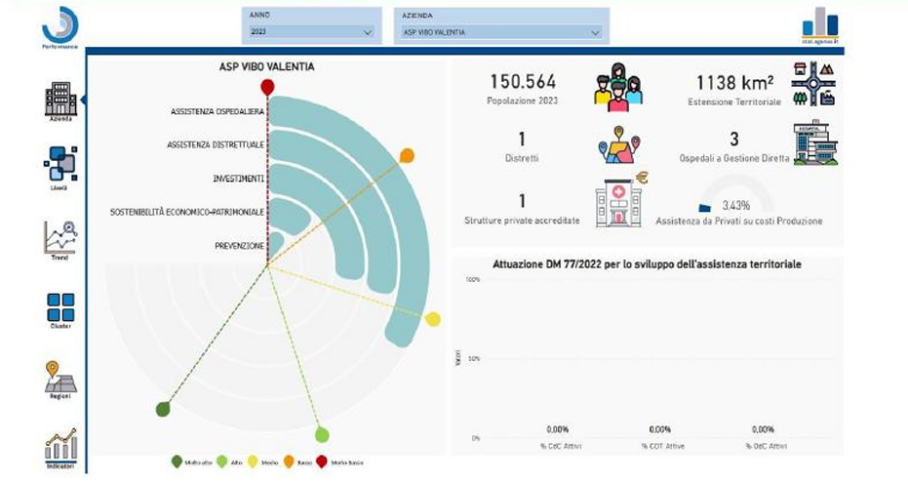908x484 pixels.
Task: Click the agenas logo at top right
Action: 819,25
